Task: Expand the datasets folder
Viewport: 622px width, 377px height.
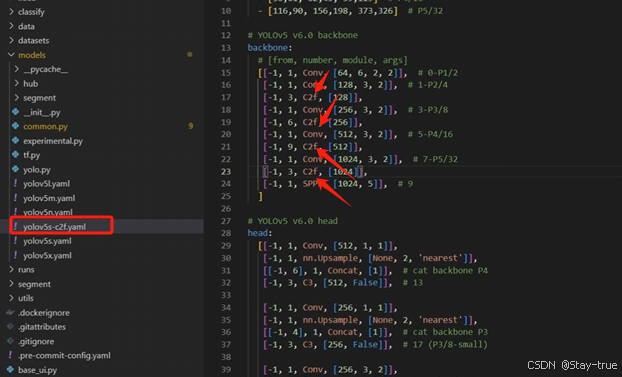Action: [33, 40]
